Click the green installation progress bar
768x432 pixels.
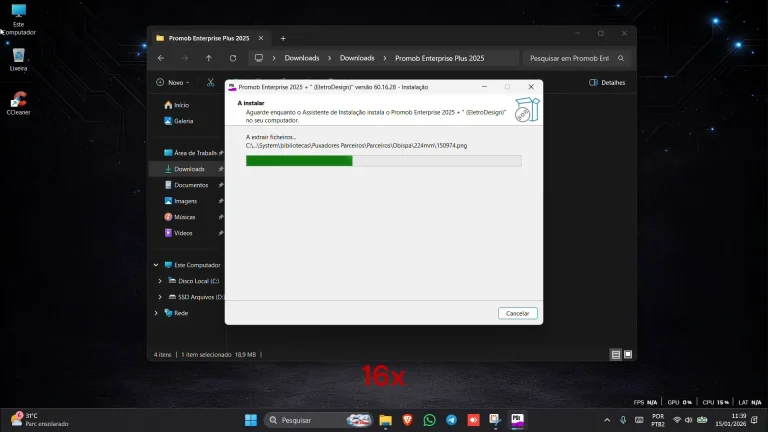(x=384, y=161)
